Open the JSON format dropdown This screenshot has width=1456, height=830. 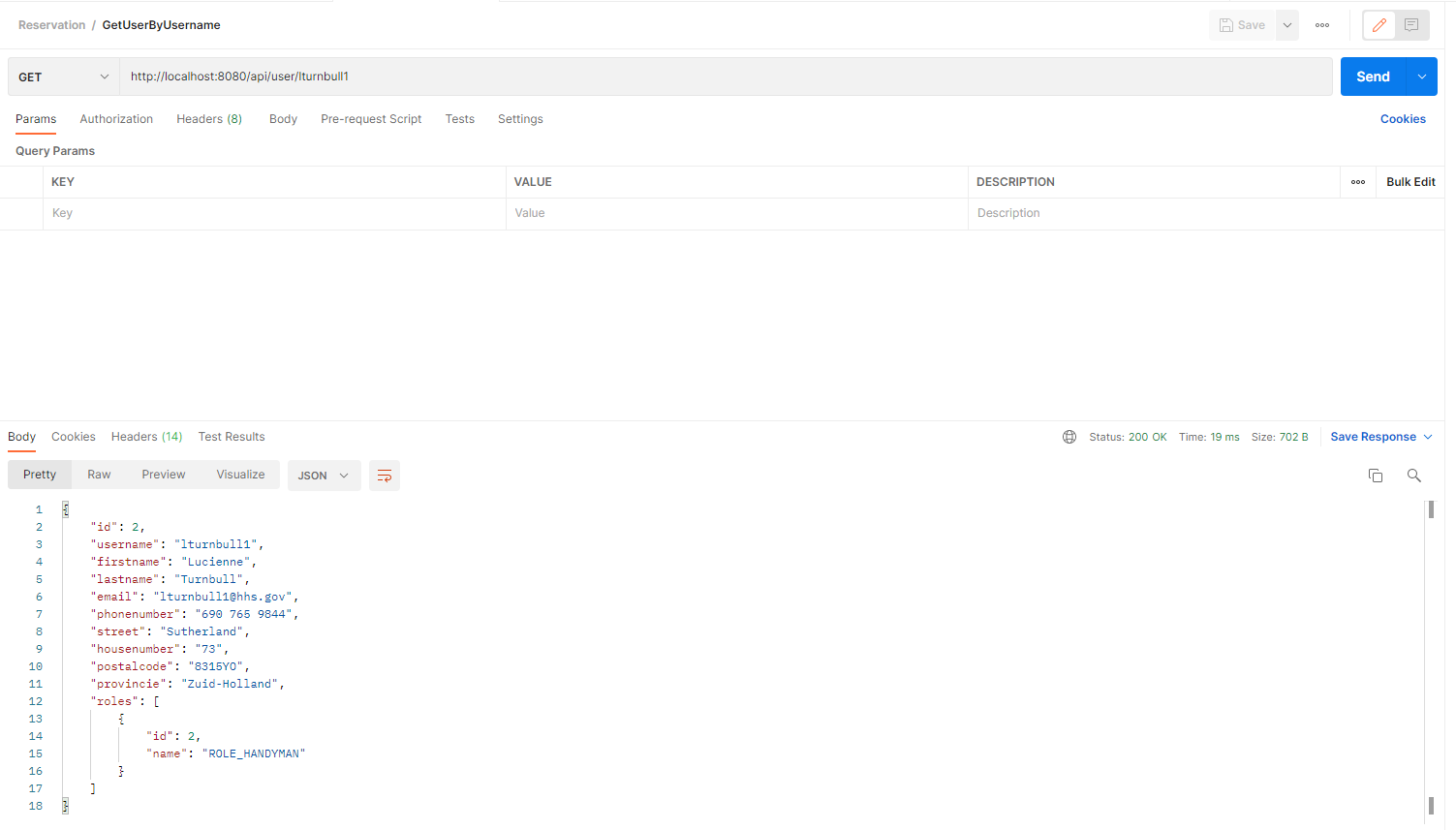[x=324, y=476]
